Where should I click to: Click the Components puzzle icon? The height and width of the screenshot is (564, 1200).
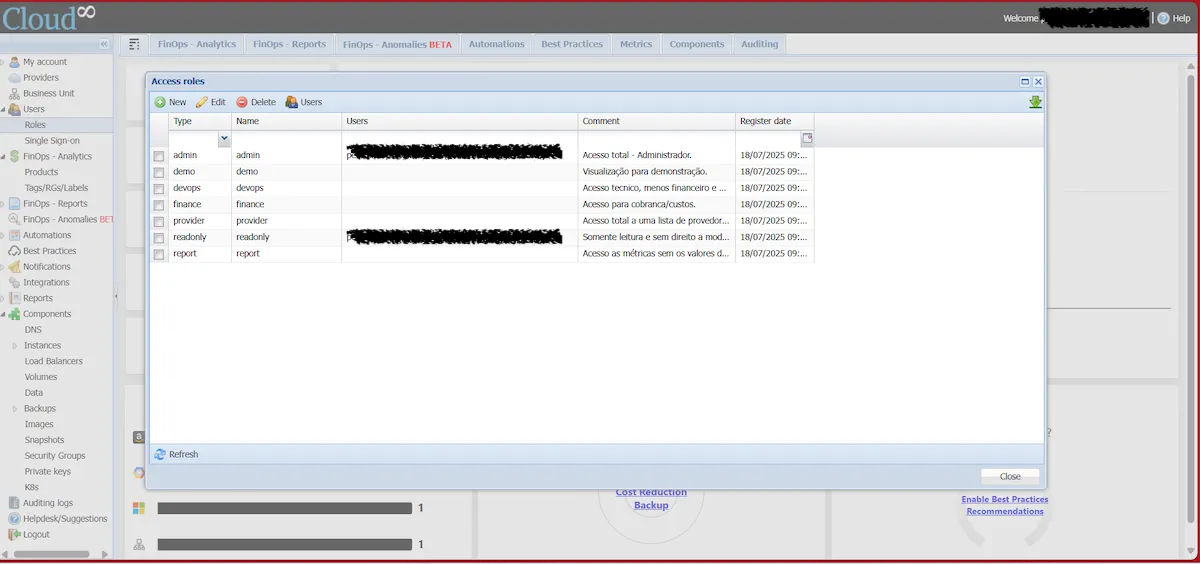14,314
